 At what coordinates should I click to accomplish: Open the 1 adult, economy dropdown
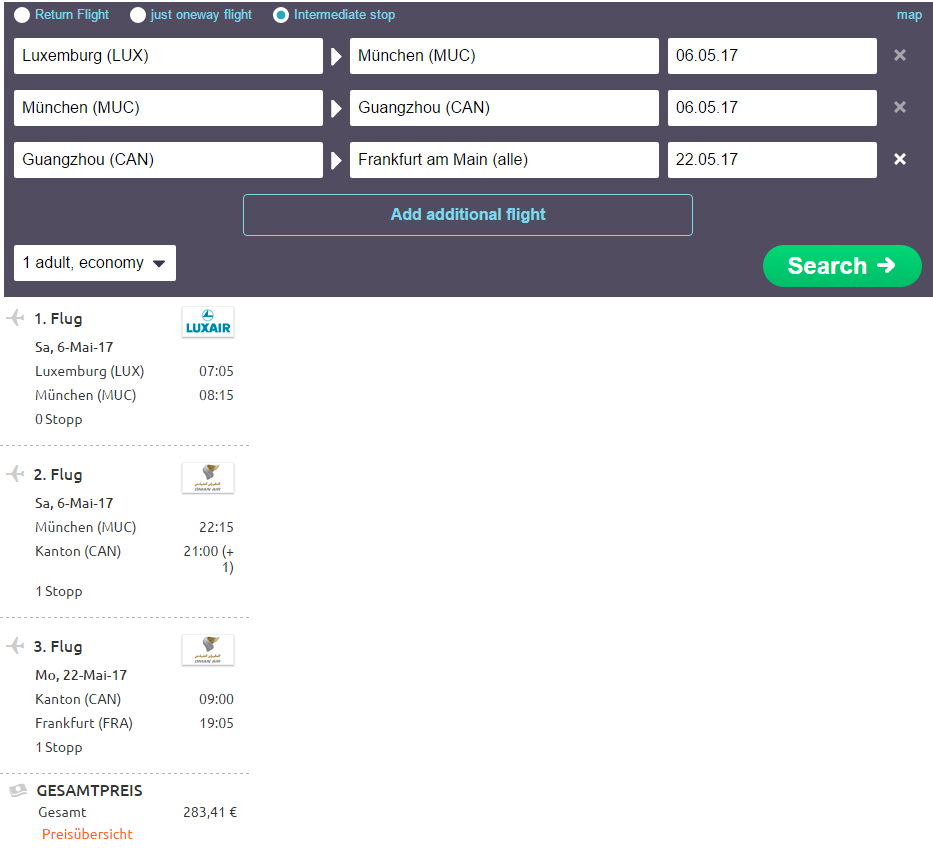(x=95, y=263)
